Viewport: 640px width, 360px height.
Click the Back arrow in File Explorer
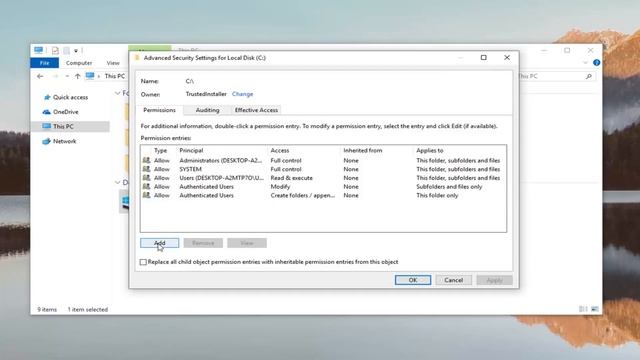(40, 76)
